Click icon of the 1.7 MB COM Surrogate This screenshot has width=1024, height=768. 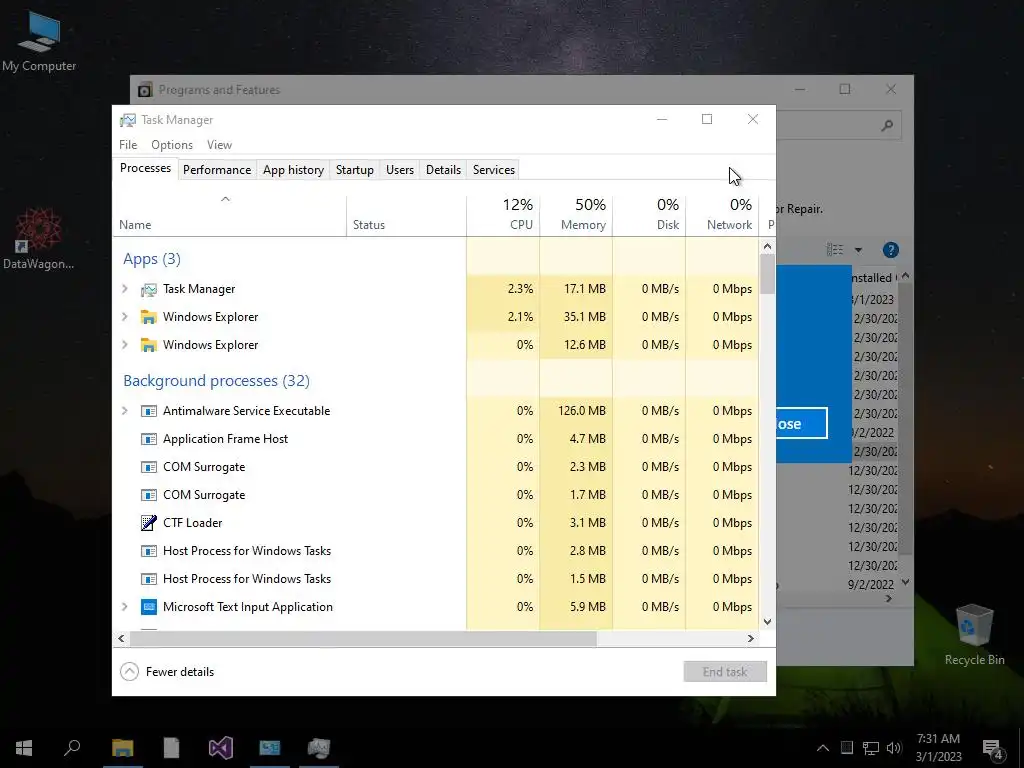pos(149,495)
